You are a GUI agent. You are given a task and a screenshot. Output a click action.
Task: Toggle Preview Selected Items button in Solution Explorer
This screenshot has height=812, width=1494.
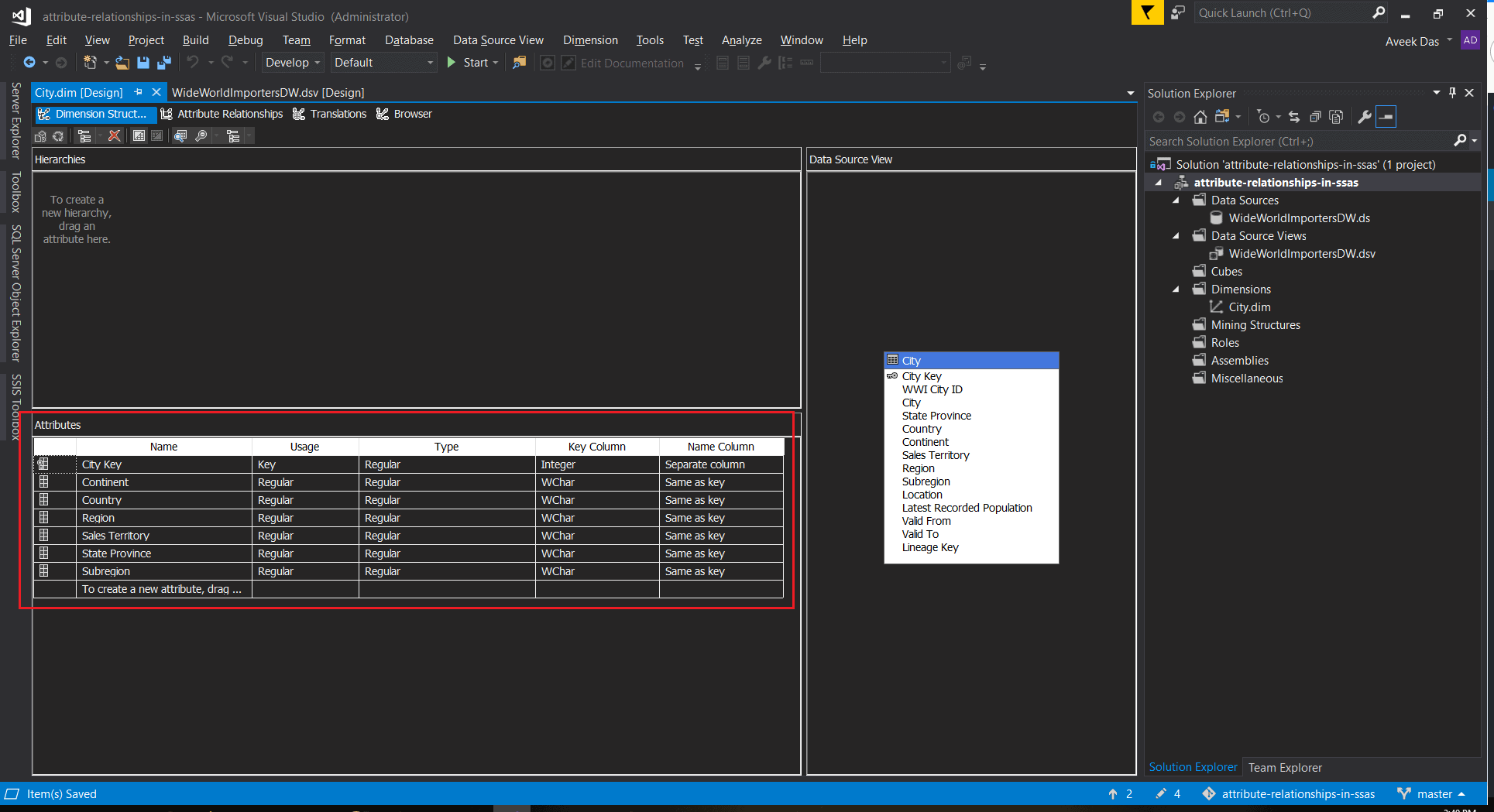pyautogui.click(x=1386, y=117)
